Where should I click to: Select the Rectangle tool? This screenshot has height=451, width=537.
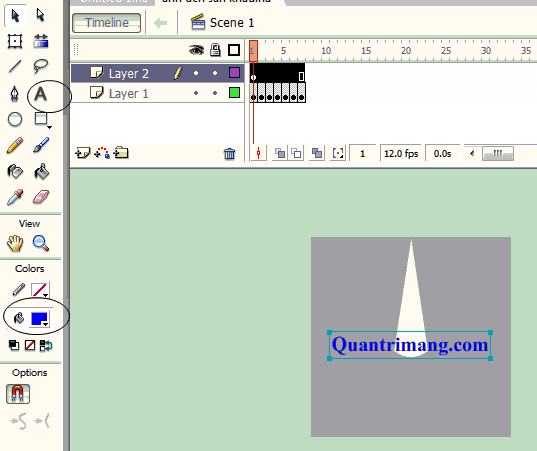tap(41, 119)
